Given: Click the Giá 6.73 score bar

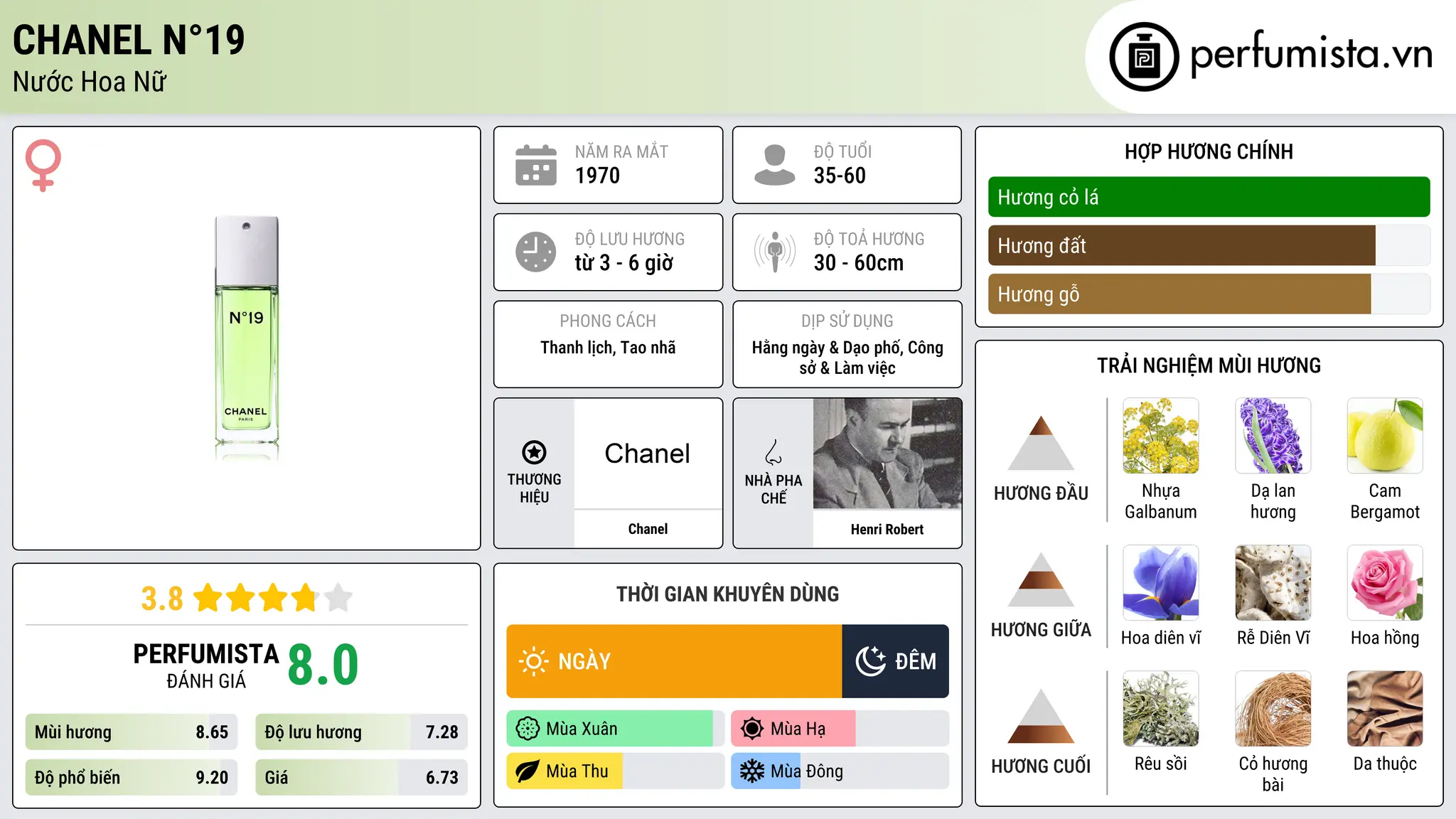Looking at the screenshot, I should [361, 778].
